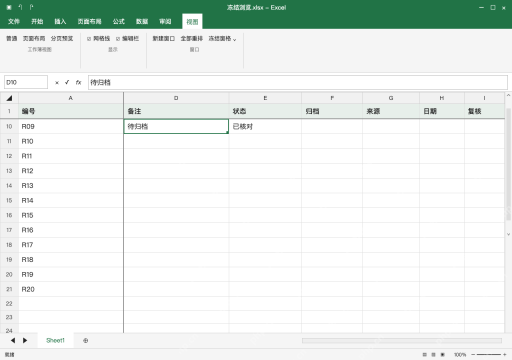Click the save icon in title bar
This screenshot has width=512, height=360.
pyautogui.click(x=9, y=7)
